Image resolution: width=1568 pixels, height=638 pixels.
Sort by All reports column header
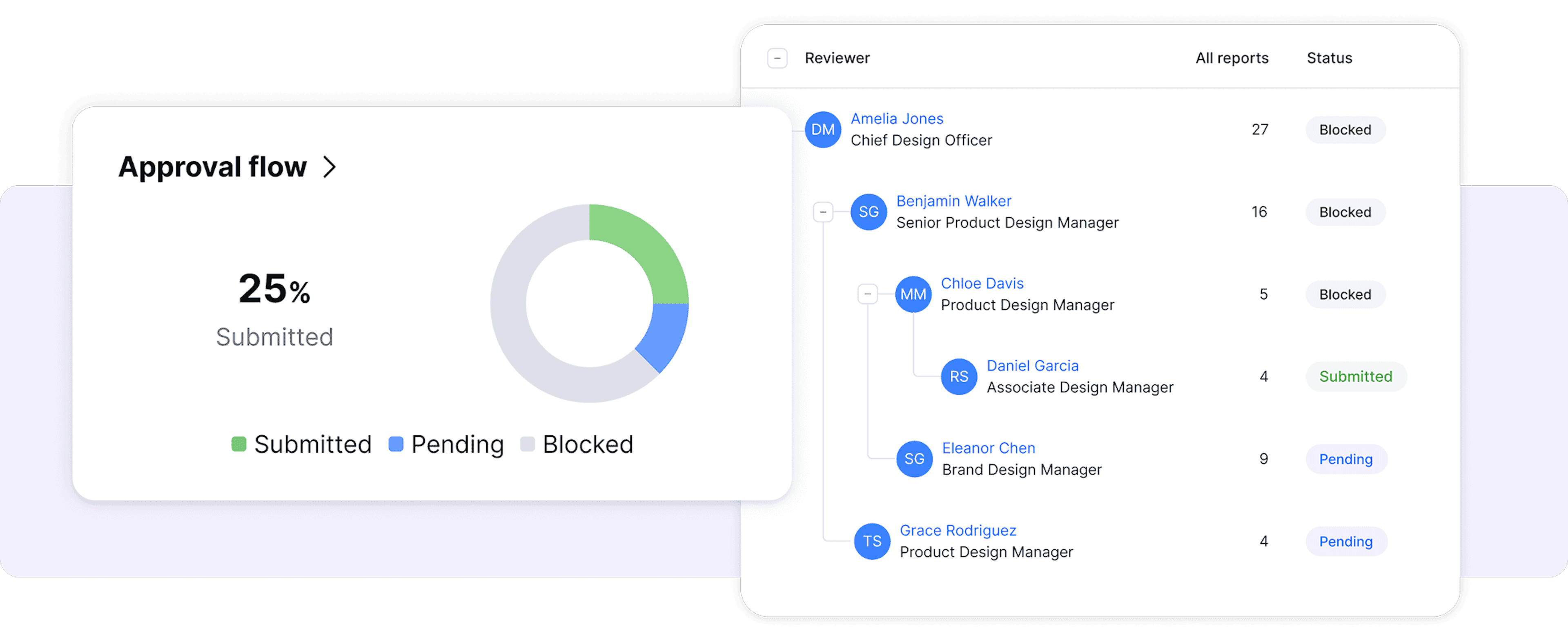[x=1232, y=58]
